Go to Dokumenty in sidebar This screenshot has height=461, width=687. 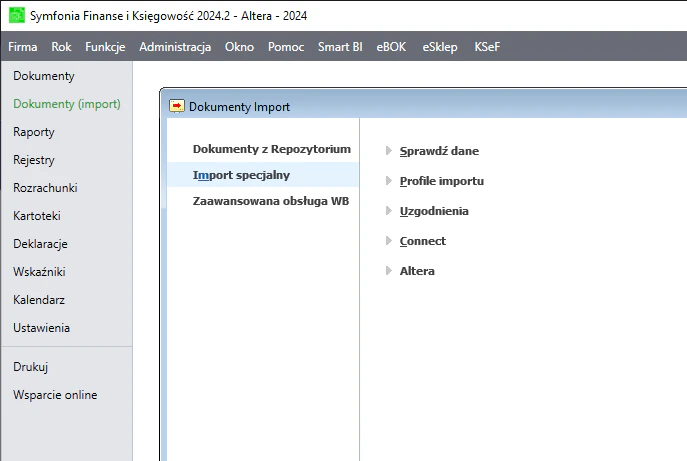point(44,76)
